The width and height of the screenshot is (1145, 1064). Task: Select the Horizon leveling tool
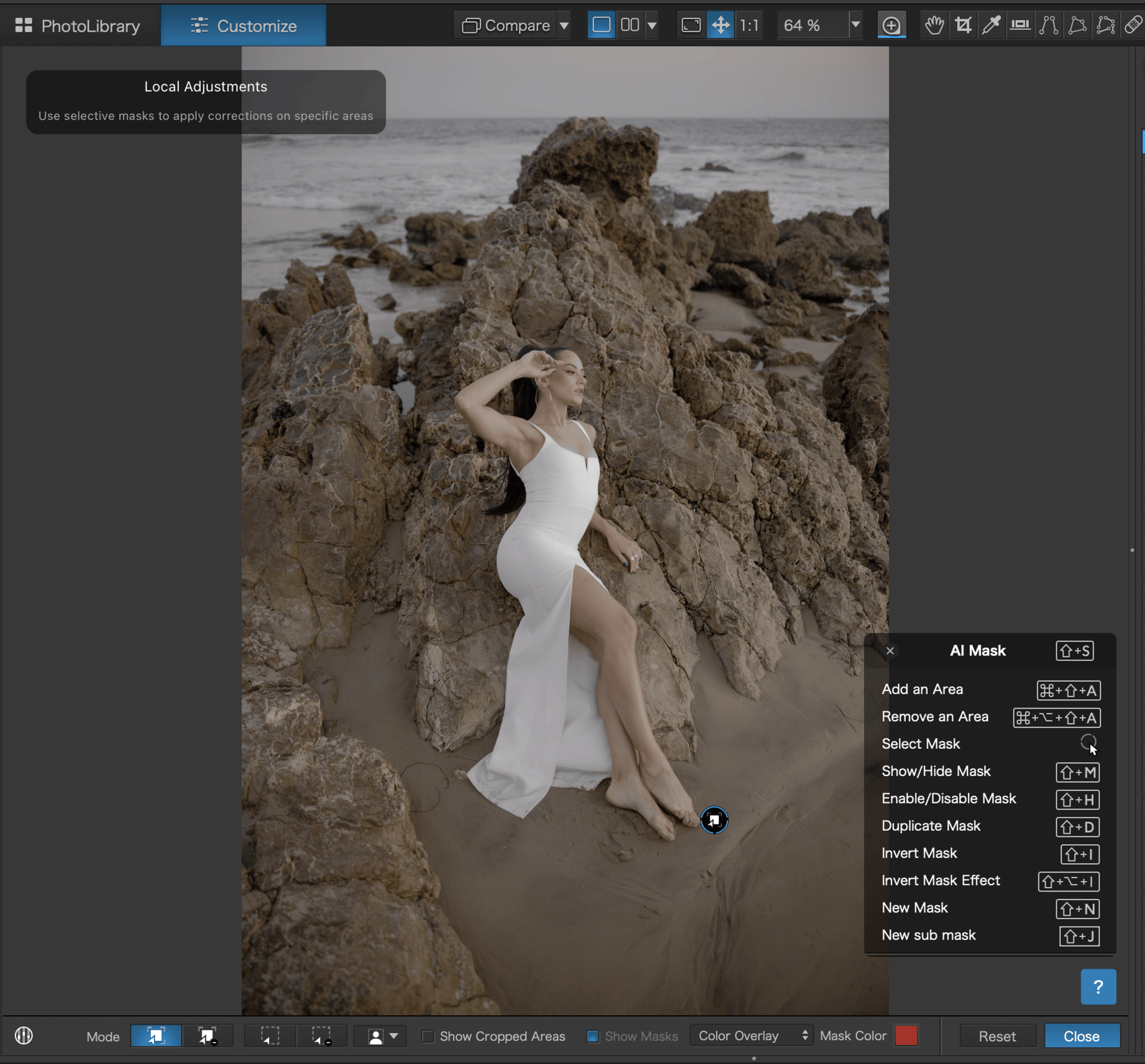point(1020,25)
